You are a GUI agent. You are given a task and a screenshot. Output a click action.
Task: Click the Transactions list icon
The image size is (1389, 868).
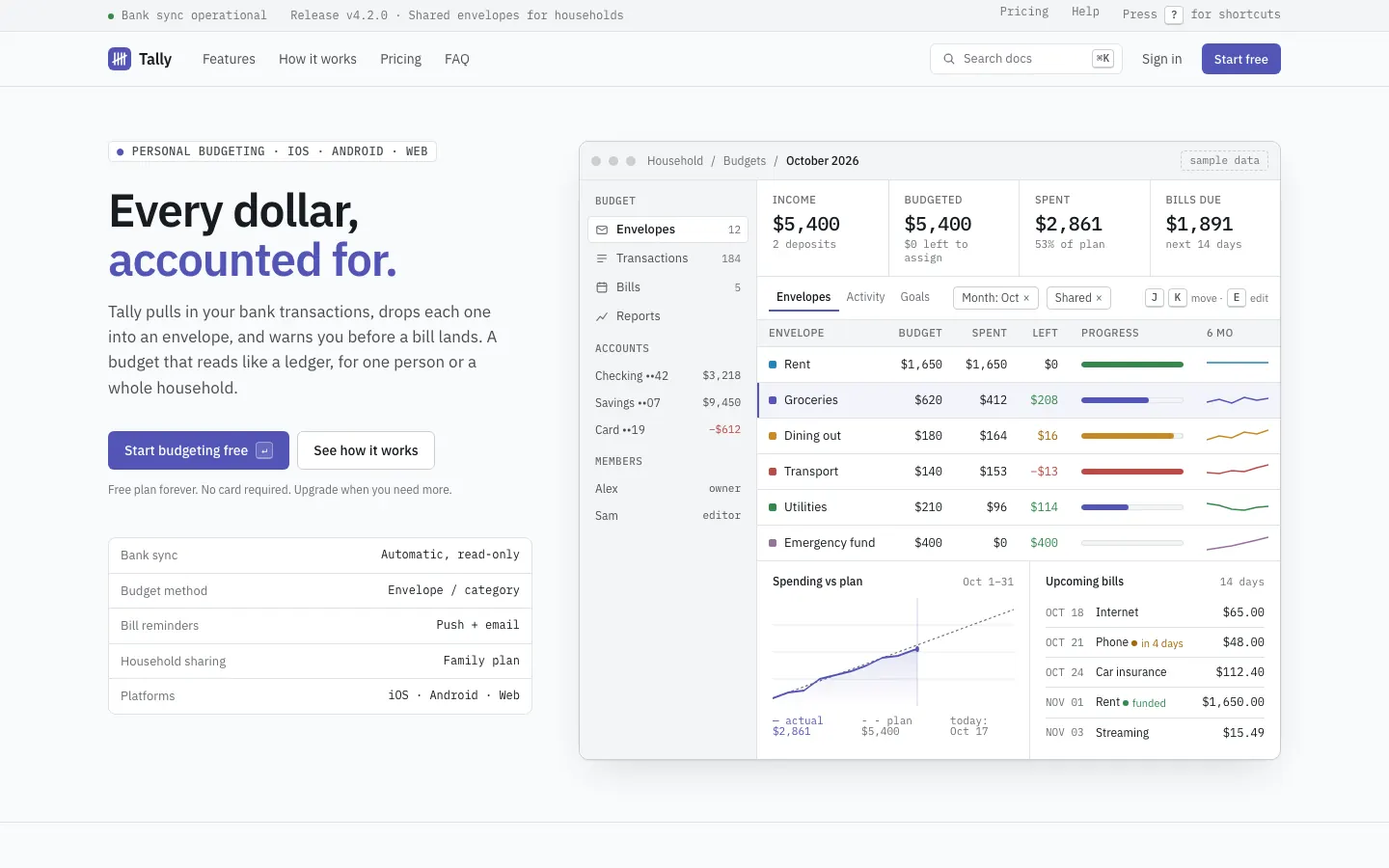(602, 258)
